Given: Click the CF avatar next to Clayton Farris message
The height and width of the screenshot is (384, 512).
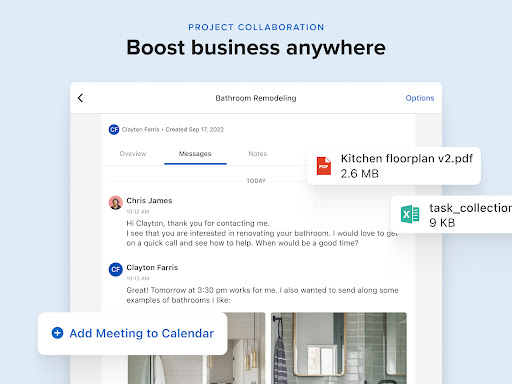Looking at the screenshot, I should (x=116, y=269).
